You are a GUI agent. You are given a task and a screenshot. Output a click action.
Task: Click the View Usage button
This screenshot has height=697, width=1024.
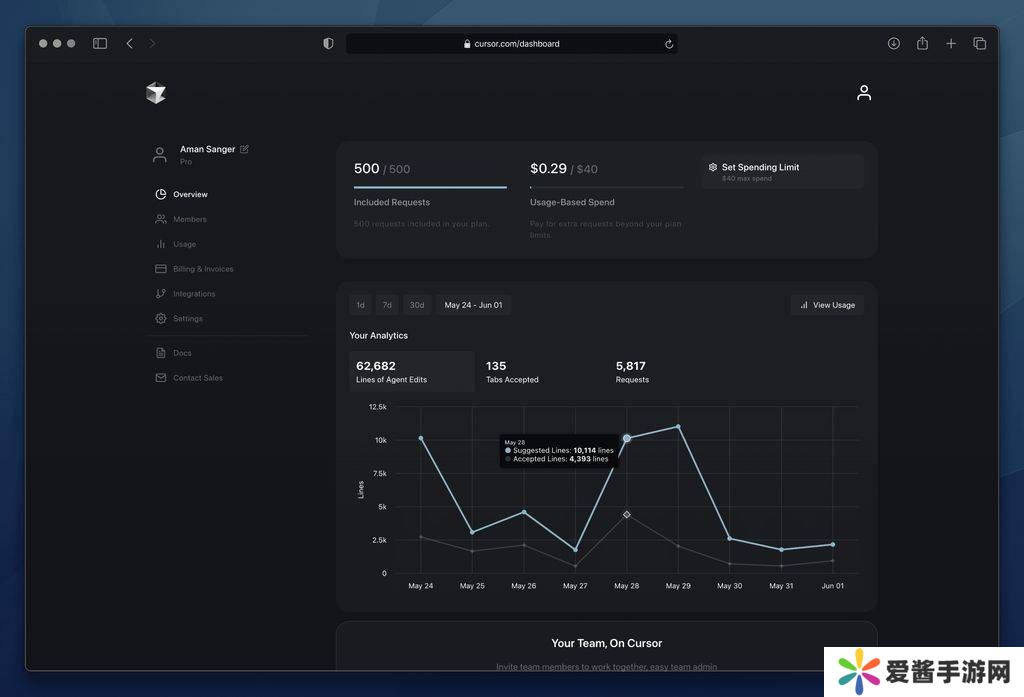(x=827, y=305)
